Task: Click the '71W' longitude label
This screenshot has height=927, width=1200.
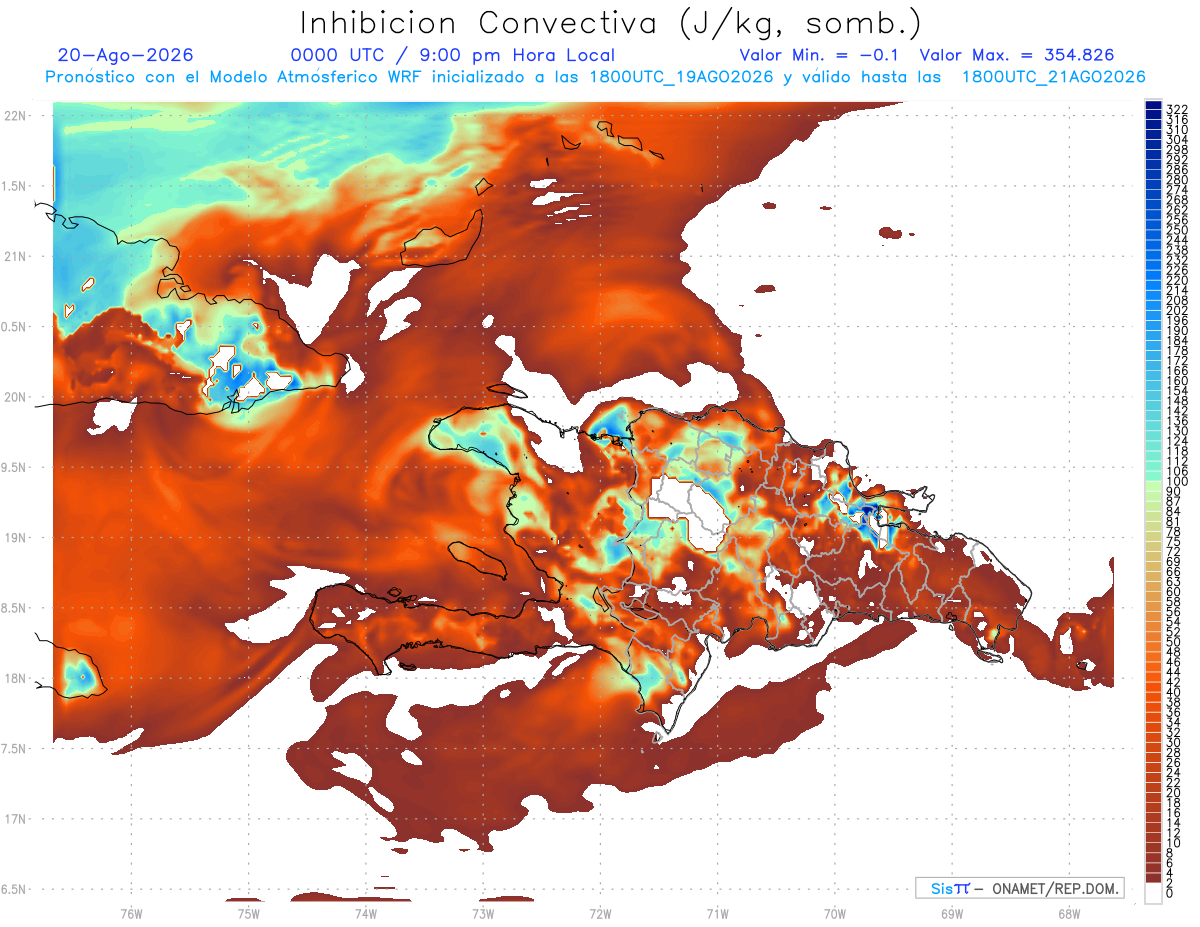Action: coord(717,913)
